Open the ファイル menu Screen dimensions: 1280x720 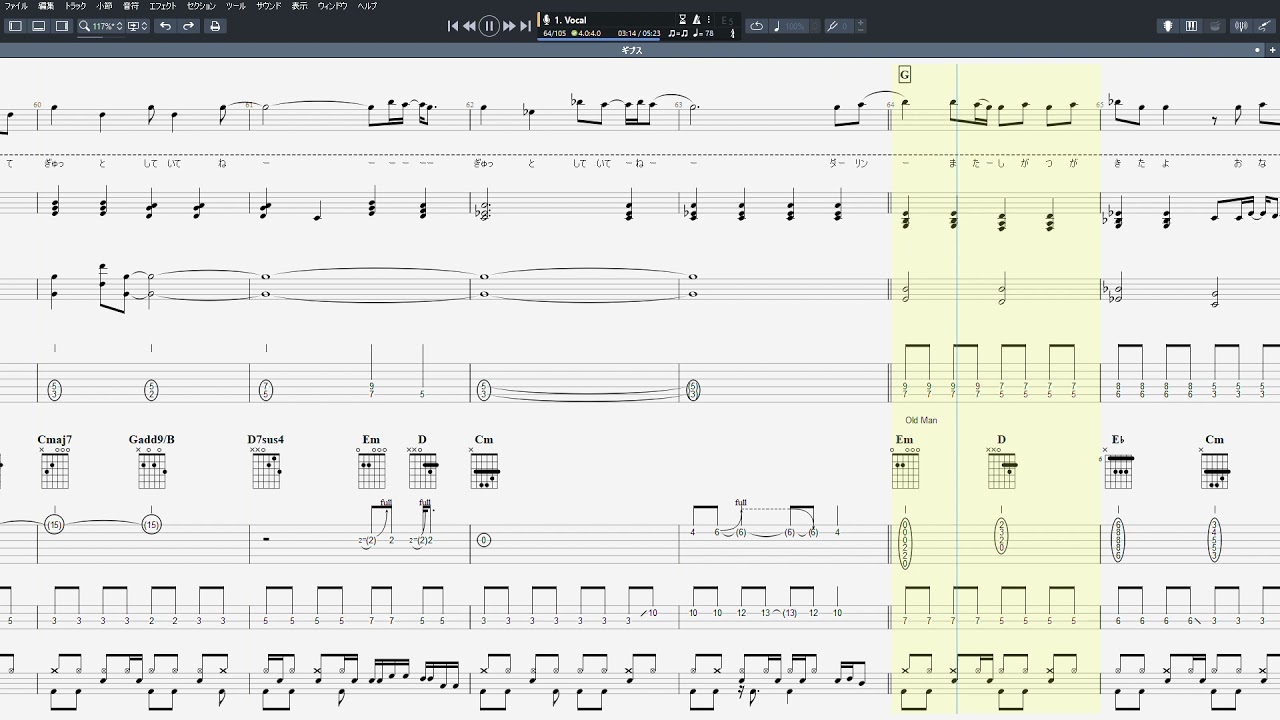[x=17, y=6]
